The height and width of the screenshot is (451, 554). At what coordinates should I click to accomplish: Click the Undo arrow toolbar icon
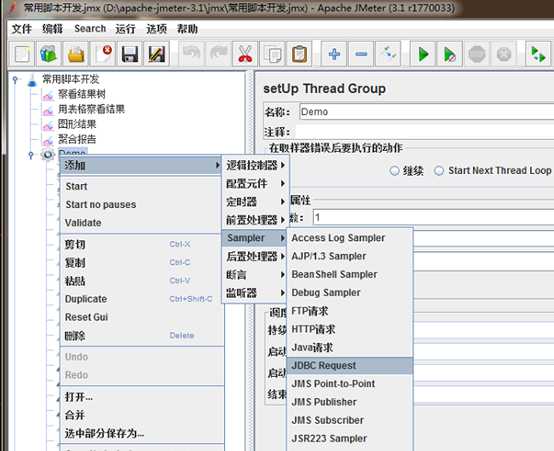[x=191, y=54]
